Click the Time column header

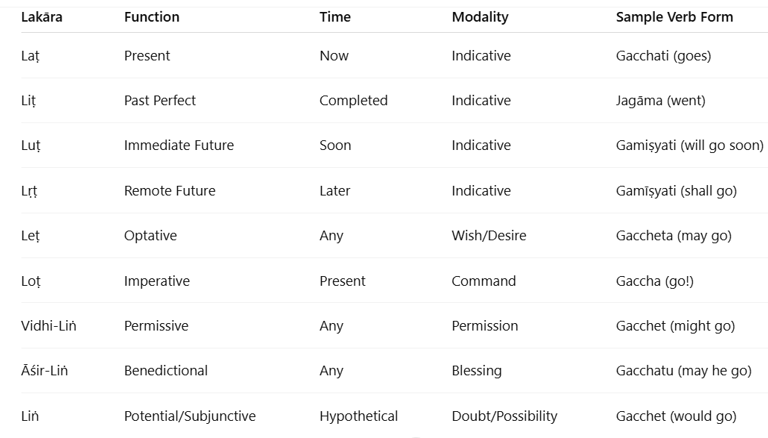335,17
